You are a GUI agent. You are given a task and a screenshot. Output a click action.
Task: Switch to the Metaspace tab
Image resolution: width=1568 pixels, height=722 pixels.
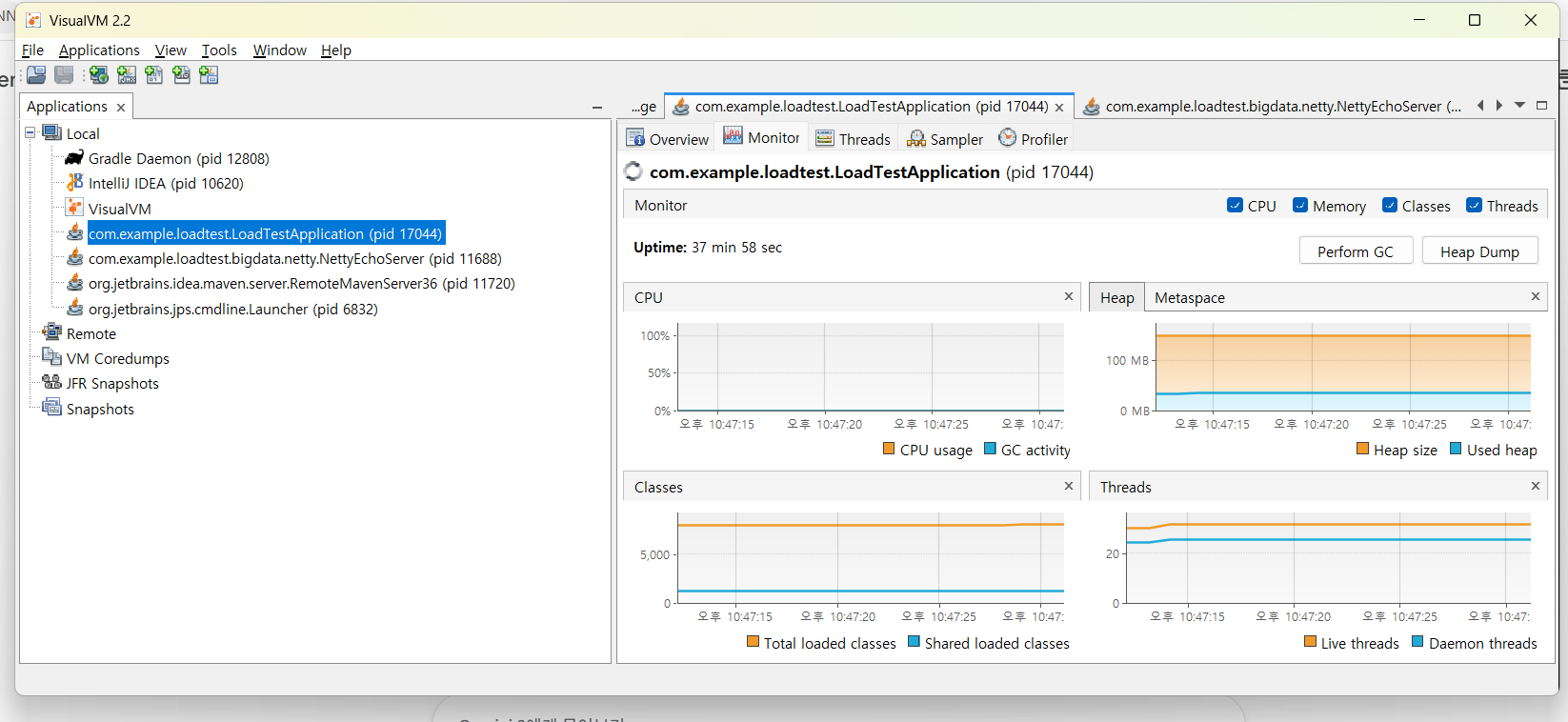[1190, 297]
